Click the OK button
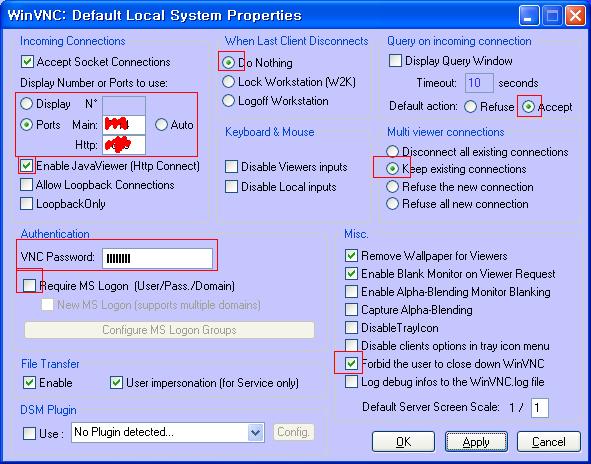591x464 pixels. pyautogui.click(x=403, y=442)
